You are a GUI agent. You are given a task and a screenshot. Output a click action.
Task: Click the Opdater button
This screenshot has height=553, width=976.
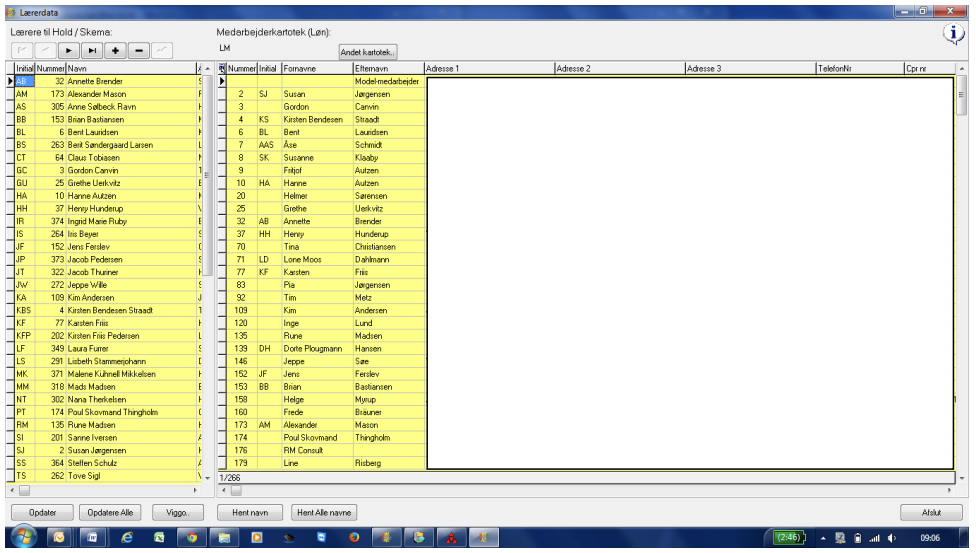click(x=42, y=513)
